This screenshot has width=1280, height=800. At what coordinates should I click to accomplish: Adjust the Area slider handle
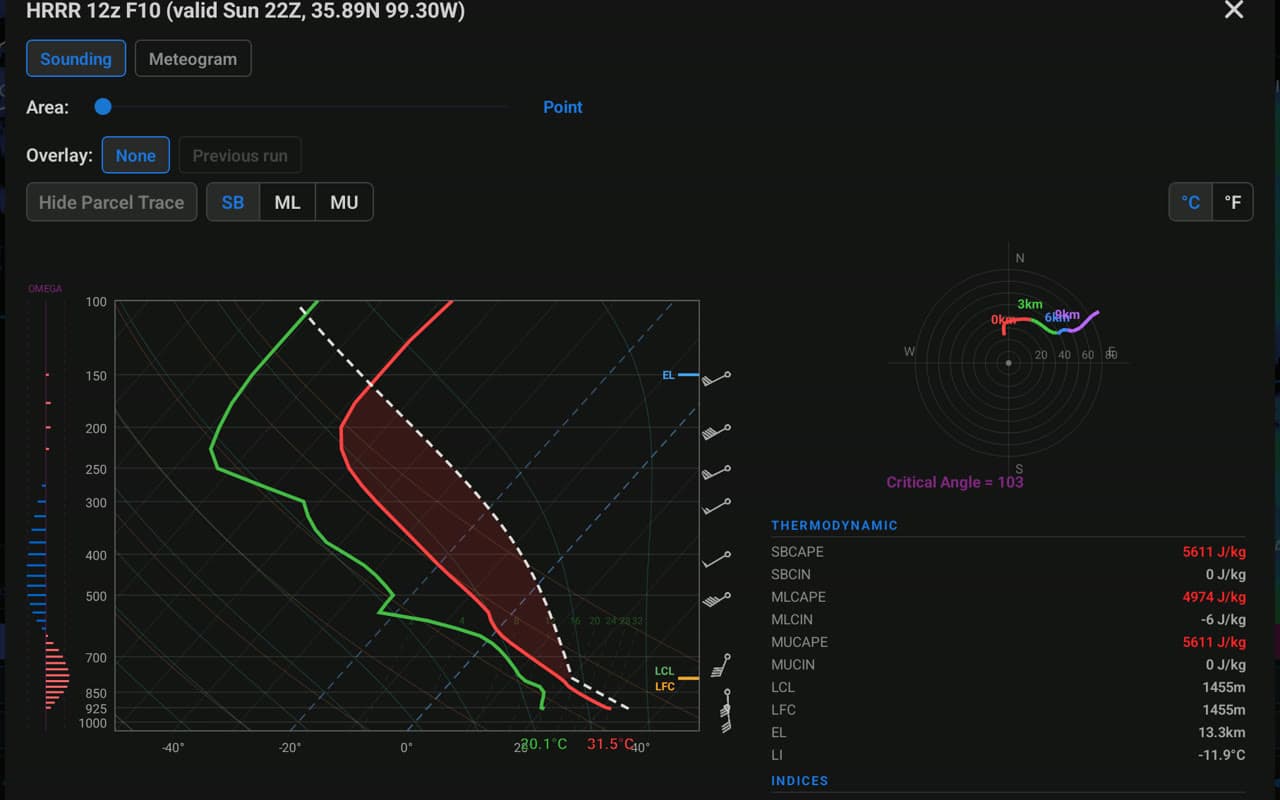(x=103, y=107)
